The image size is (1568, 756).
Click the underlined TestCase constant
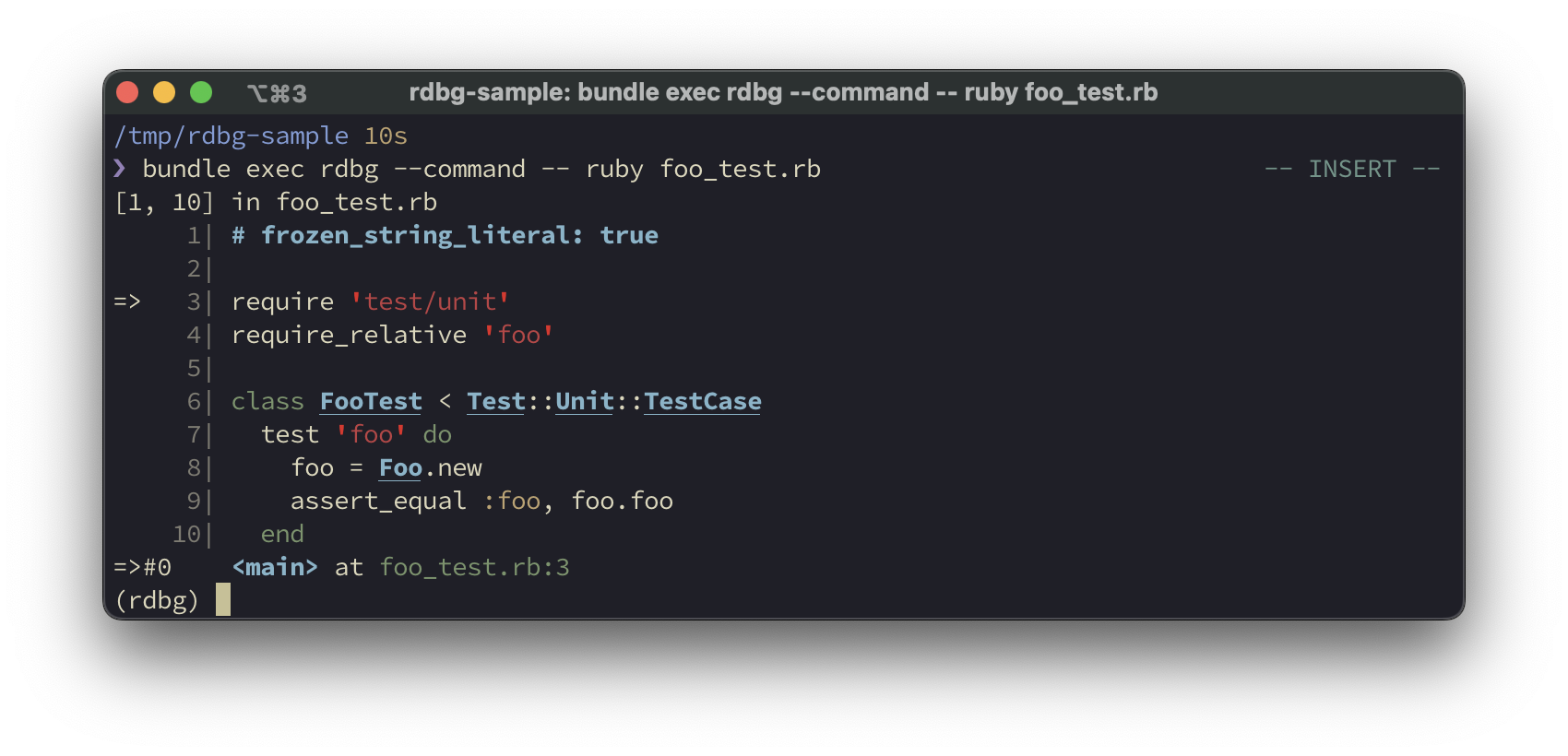[x=702, y=401]
